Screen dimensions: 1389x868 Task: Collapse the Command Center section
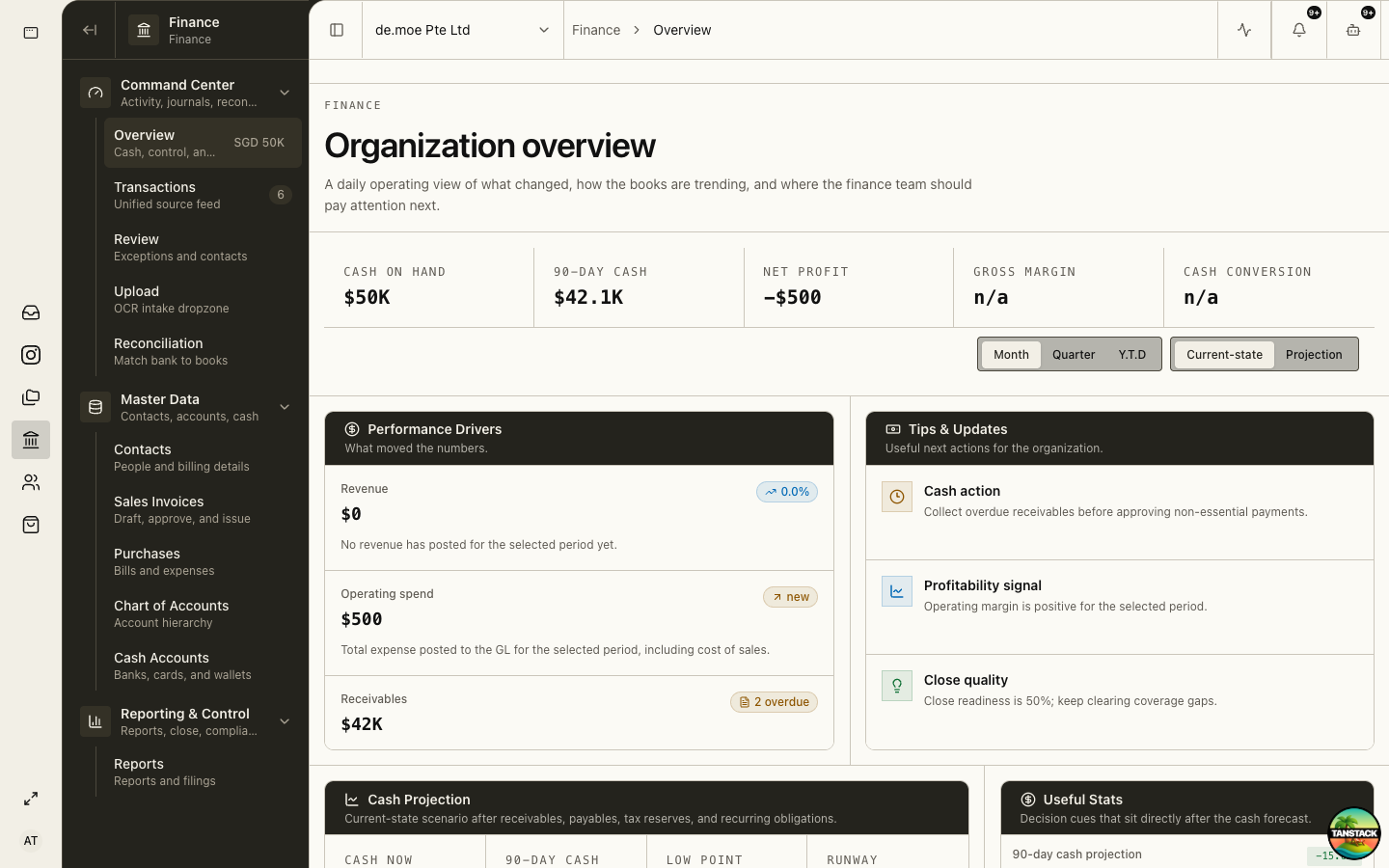pos(285,93)
